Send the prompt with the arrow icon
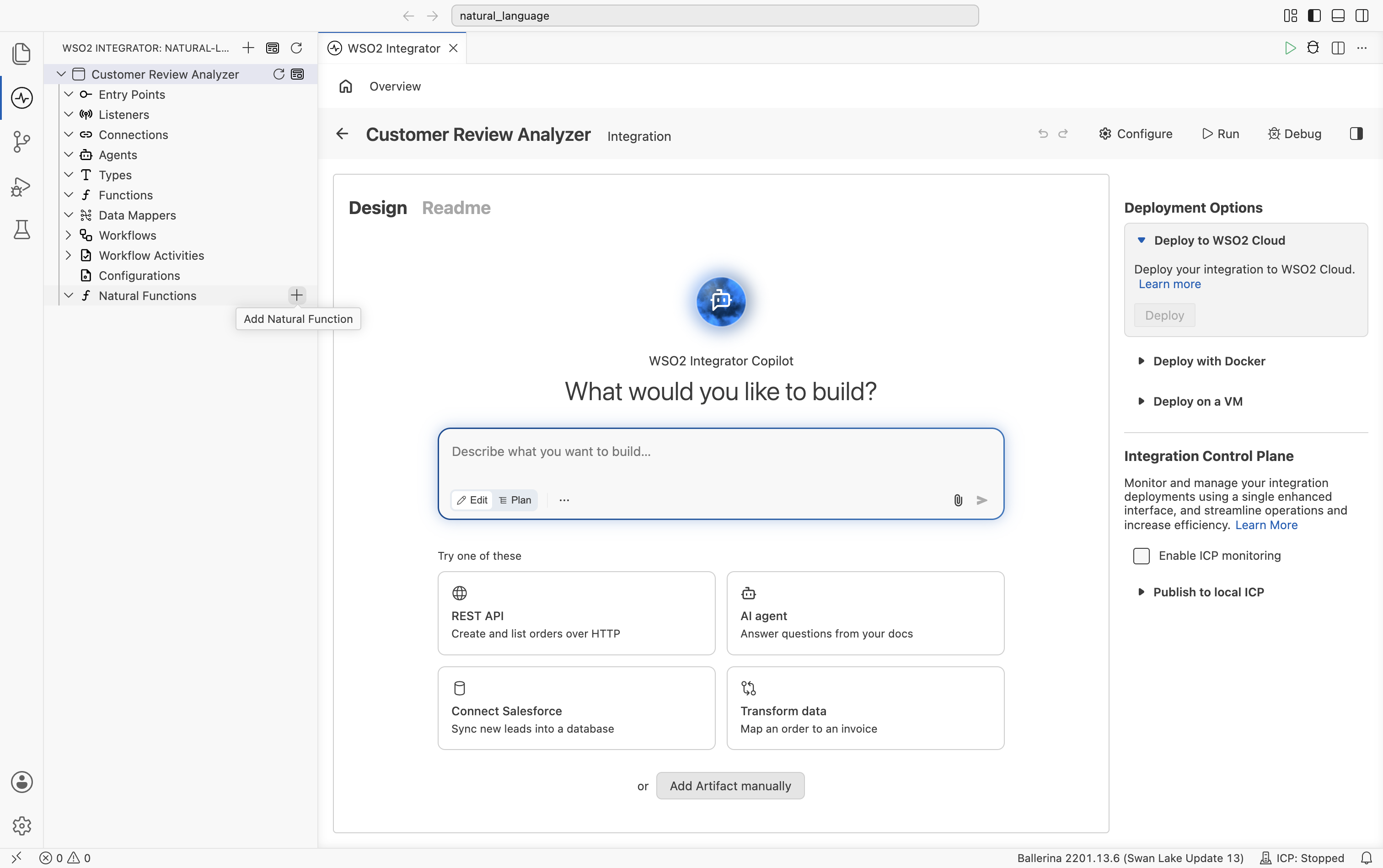The width and height of the screenshot is (1383, 868). [x=982, y=500]
